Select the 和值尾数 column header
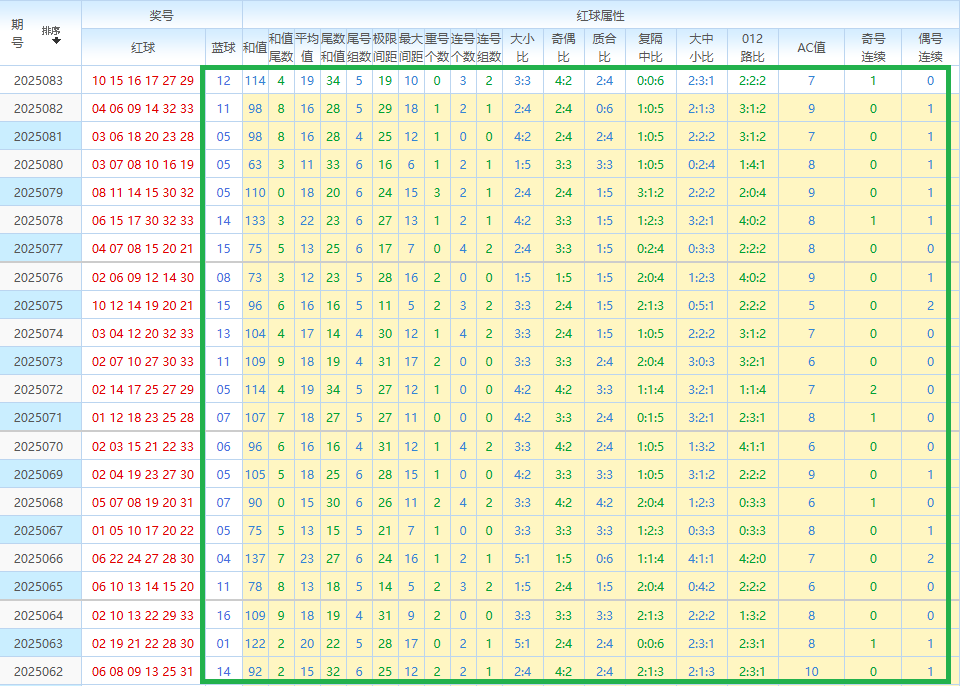 pos(281,48)
